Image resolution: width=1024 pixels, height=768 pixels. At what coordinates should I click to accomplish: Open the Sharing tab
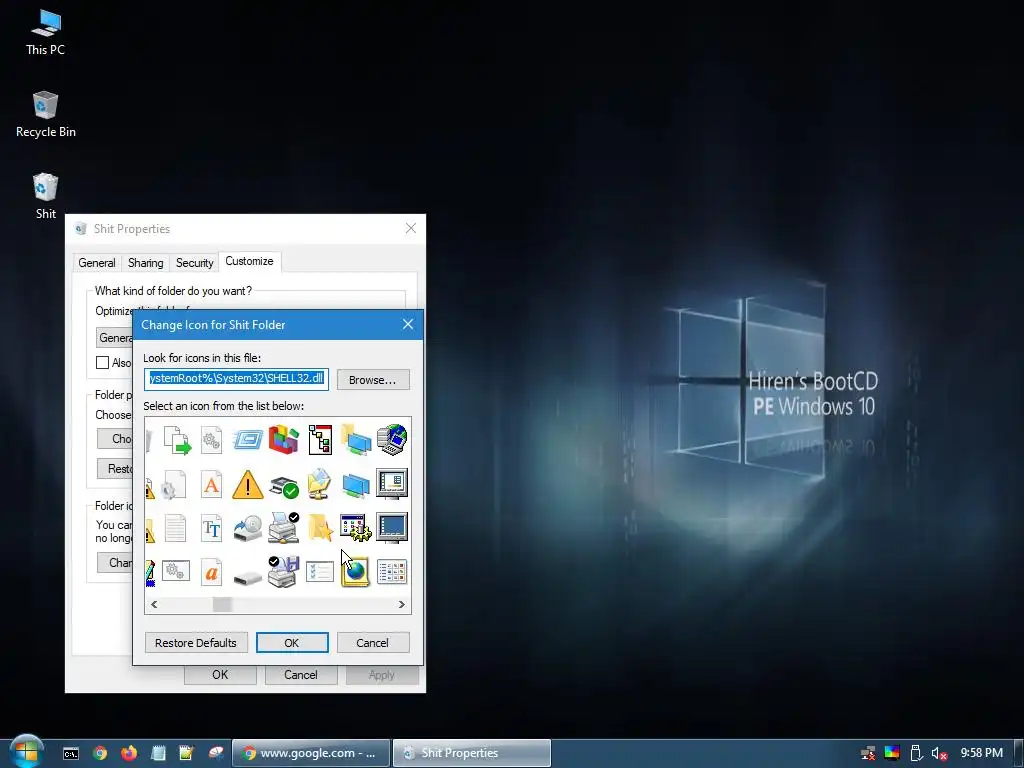coord(146,263)
